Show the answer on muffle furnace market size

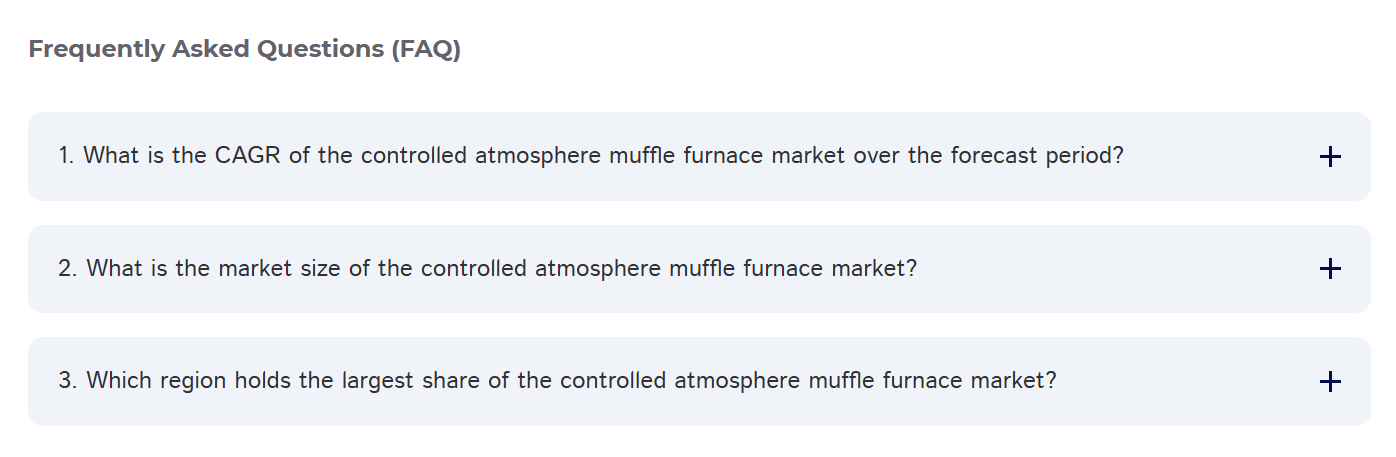coord(699,269)
